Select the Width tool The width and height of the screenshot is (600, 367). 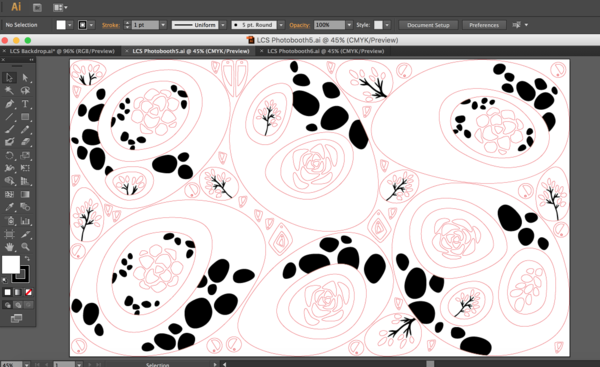coord(9,168)
